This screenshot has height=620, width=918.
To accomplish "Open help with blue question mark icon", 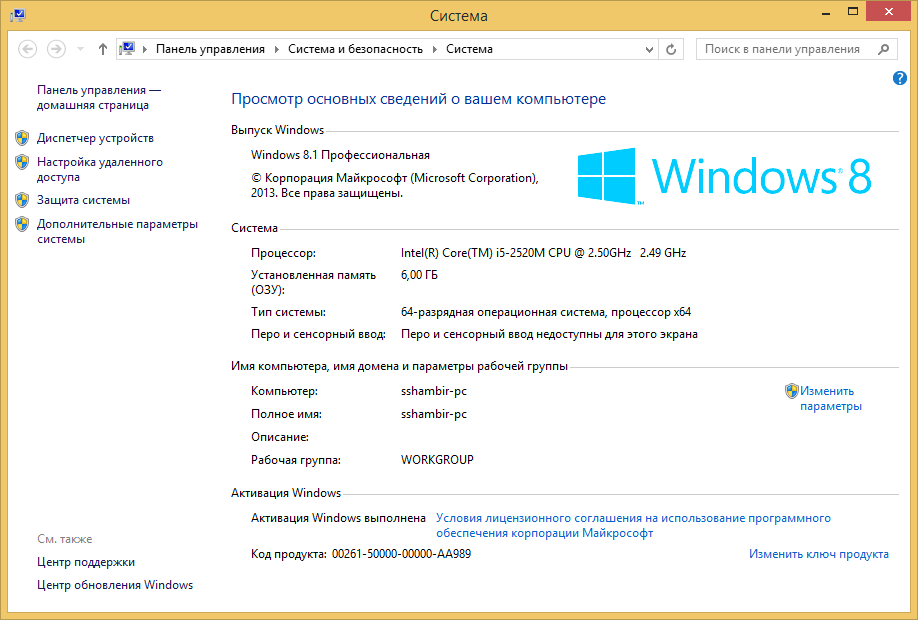I will [x=899, y=78].
